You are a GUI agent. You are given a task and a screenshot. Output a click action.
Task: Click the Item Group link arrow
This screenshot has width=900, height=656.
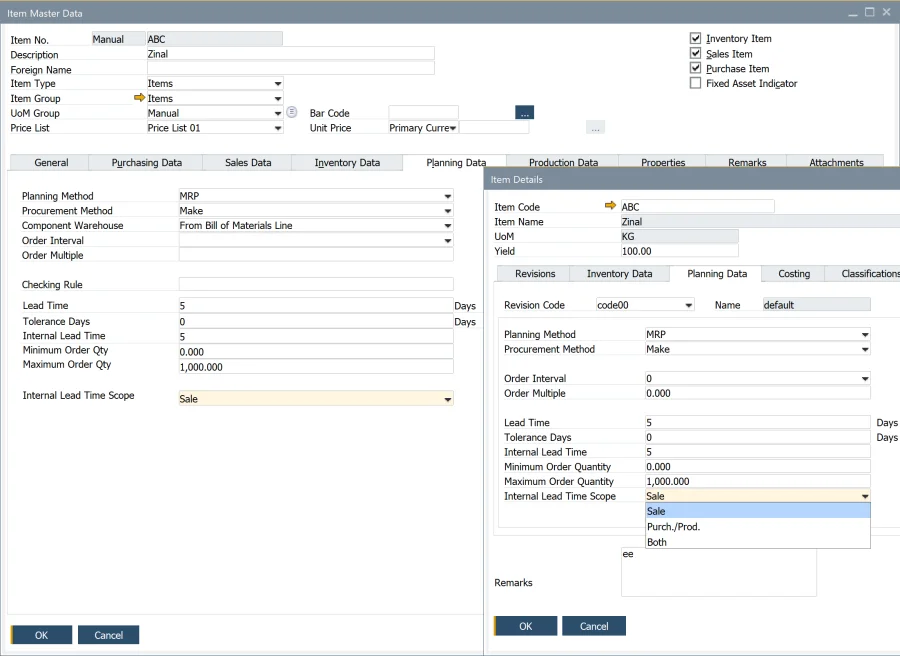click(139, 99)
